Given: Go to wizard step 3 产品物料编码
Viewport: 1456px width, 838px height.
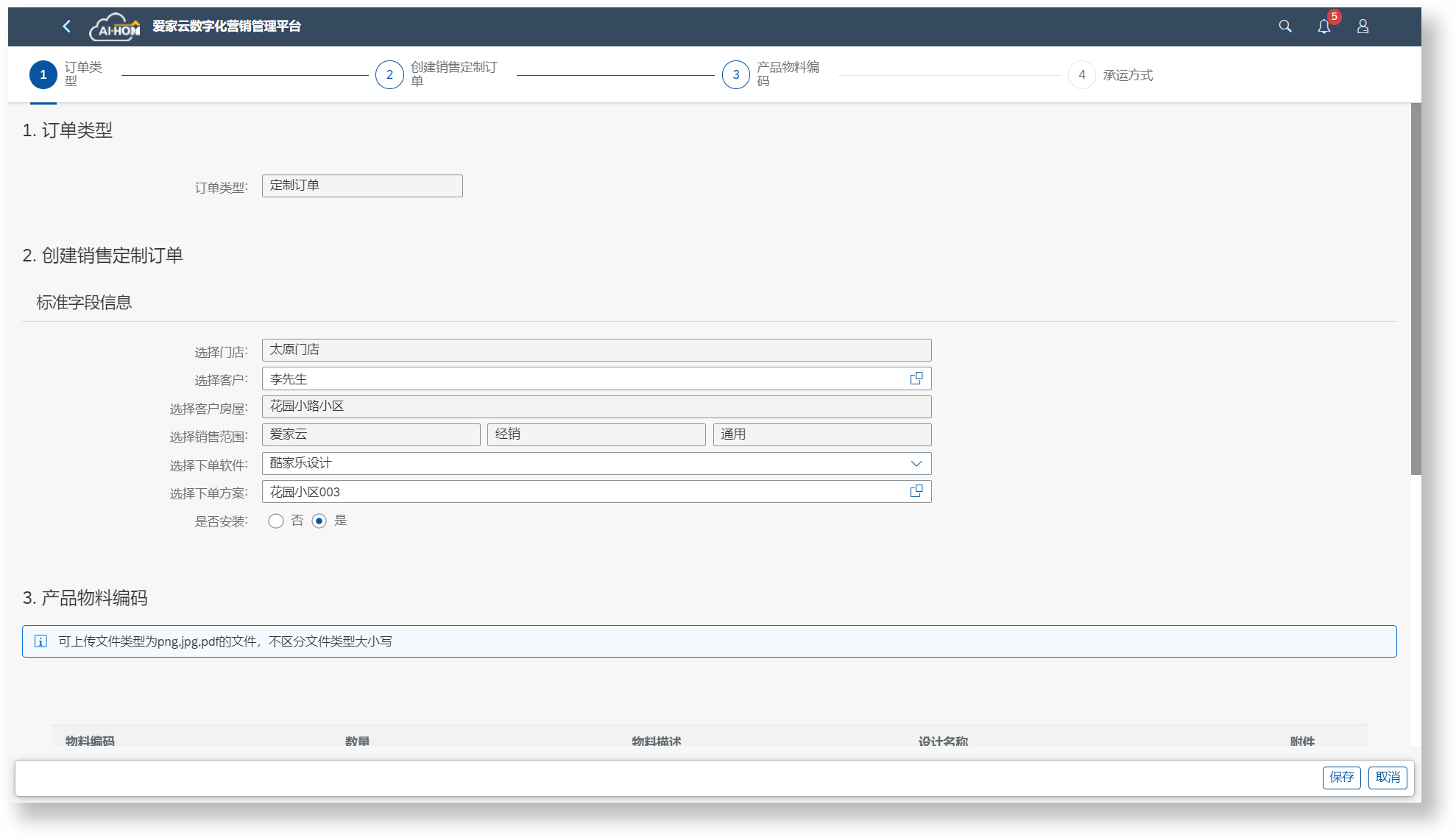Looking at the screenshot, I should tap(735, 74).
